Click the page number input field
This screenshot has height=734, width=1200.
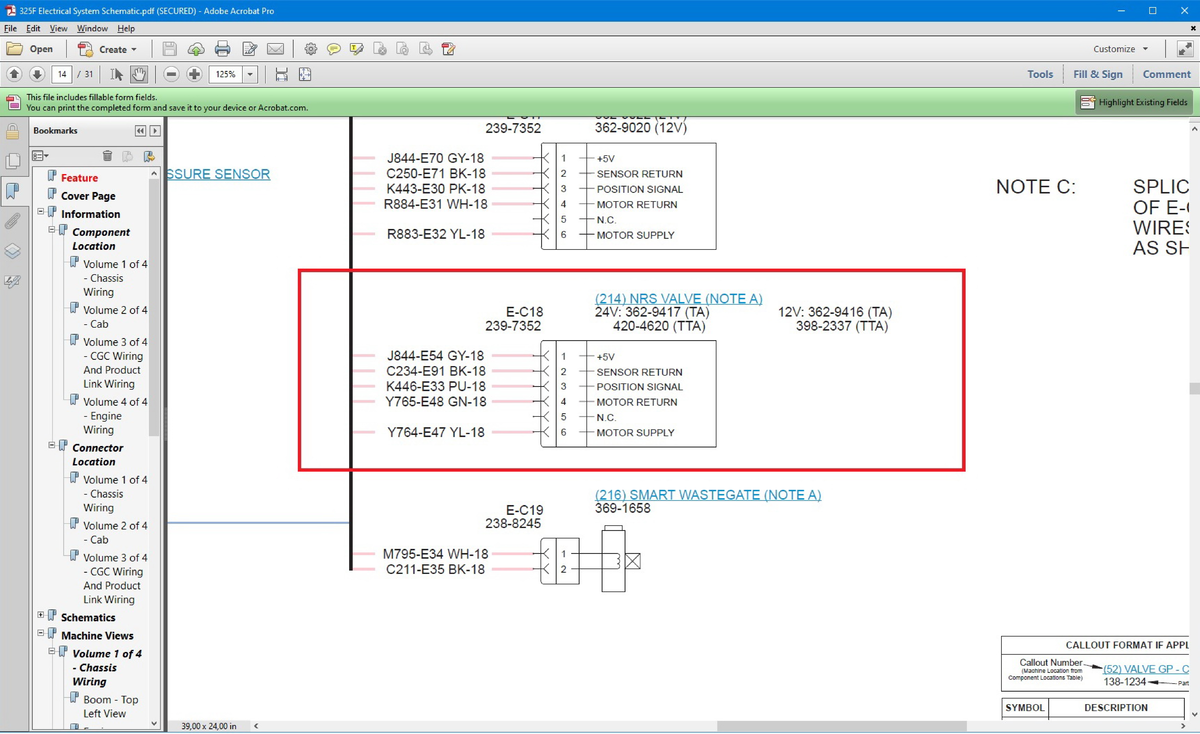click(x=63, y=73)
